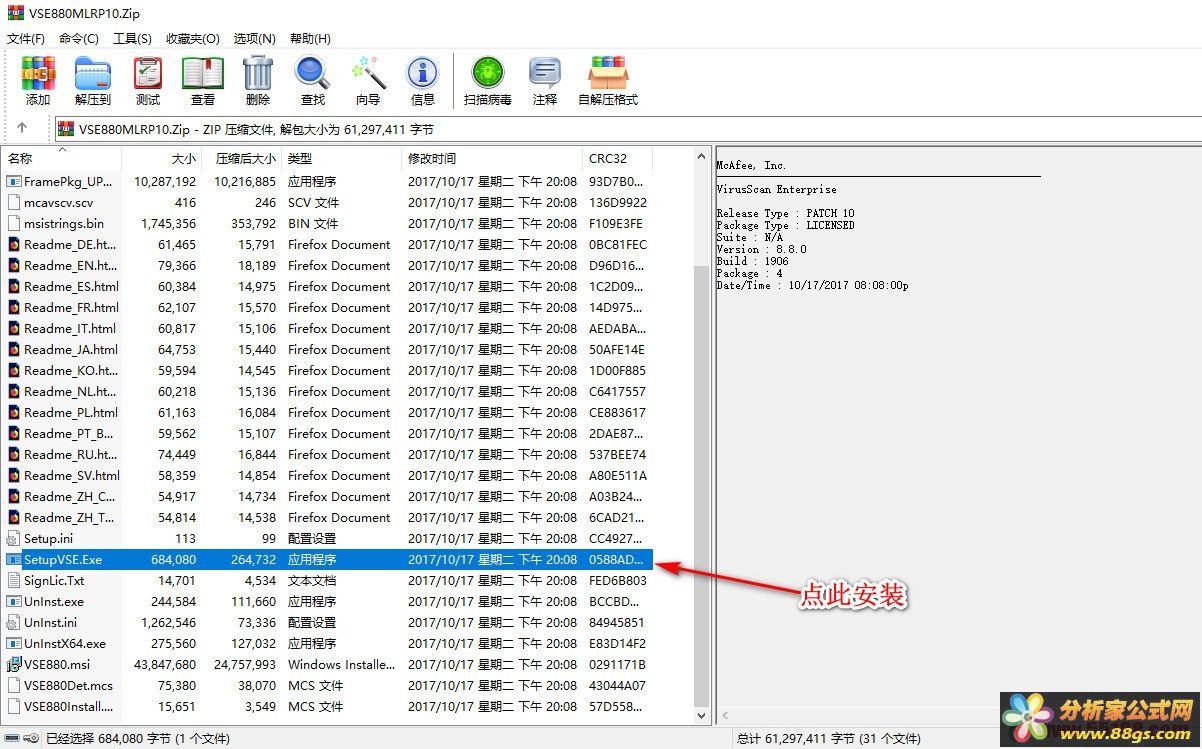Select the Readme_IT.html file
Screen dimensions: 1202x749
pyautogui.click(x=70, y=328)
